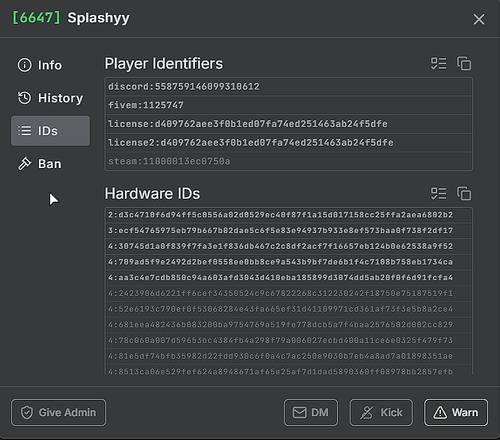Copy all Player Identifiers icon
Screen dimensions: 500x440
click(x=464, y=64)
